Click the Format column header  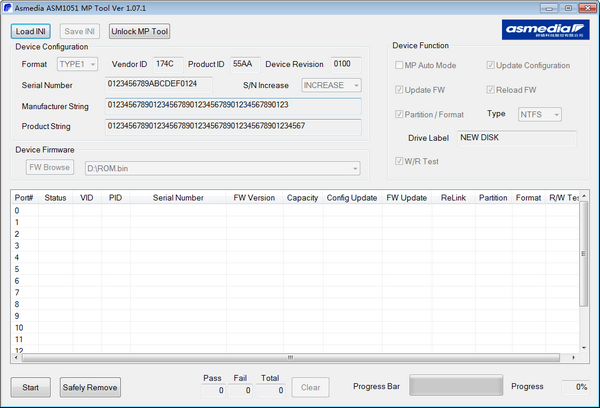[x=528, y=198]
